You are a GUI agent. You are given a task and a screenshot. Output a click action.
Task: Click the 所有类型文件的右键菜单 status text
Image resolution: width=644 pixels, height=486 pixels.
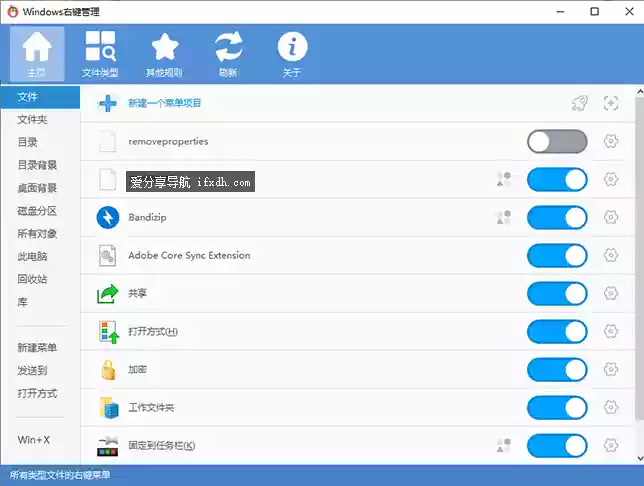pos(60,475)
